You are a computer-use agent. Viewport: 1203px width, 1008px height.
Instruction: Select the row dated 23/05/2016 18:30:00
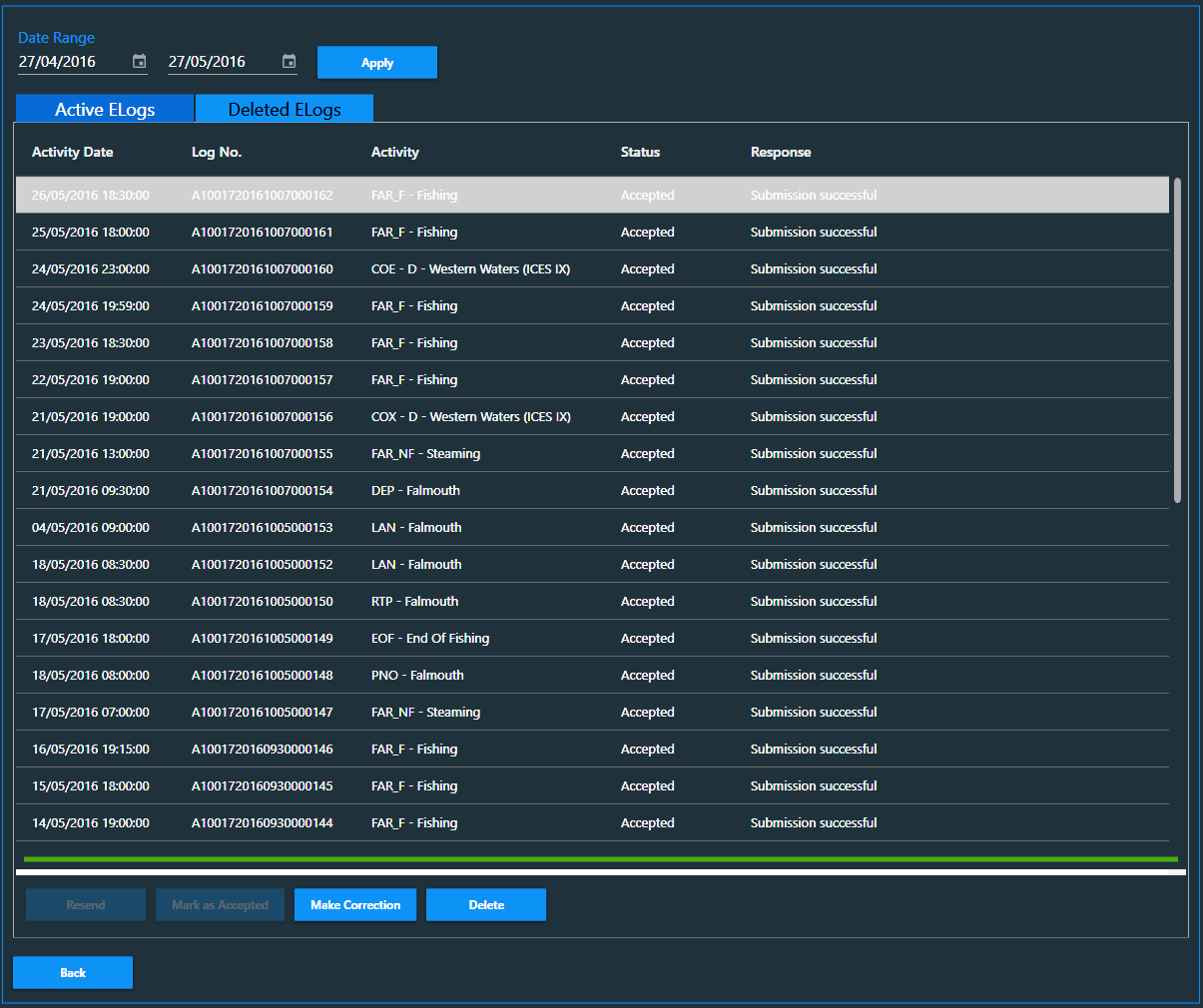[x=592, y=343]
